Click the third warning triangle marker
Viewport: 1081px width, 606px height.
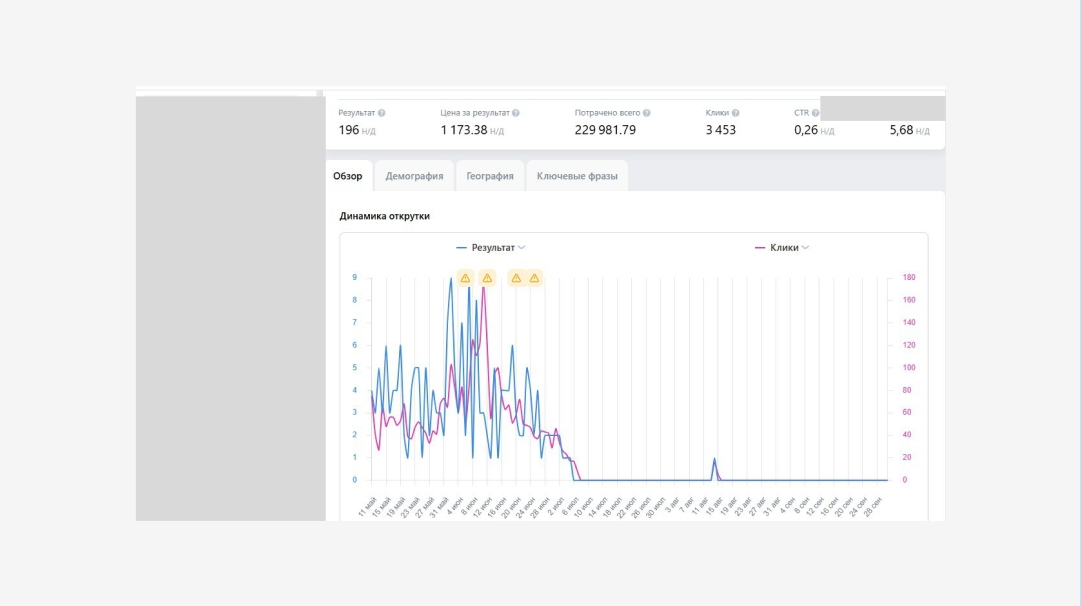pyautogui.click(x=516, y=278)
